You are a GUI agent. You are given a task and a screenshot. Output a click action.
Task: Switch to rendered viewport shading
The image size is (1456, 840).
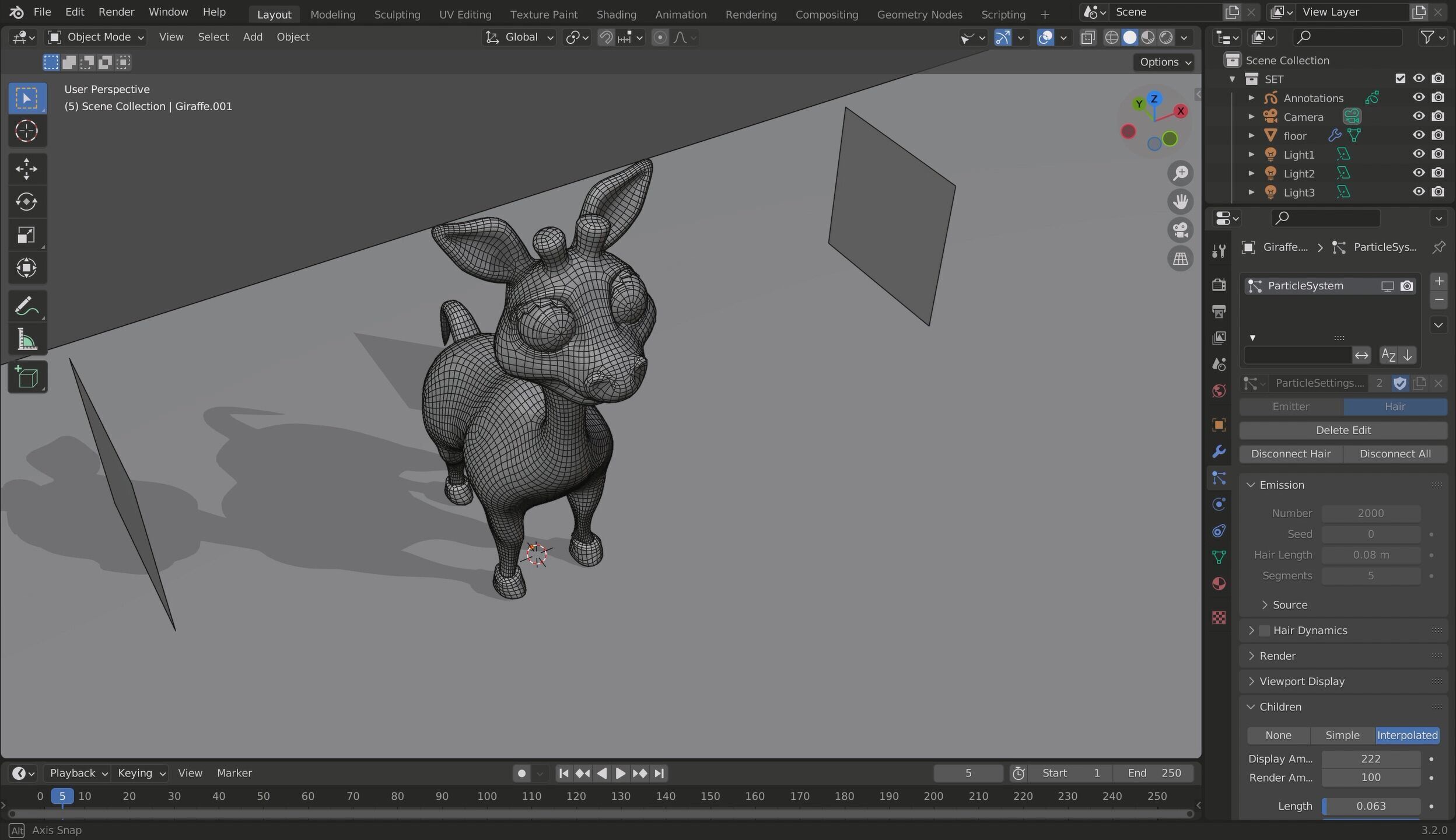[x=1166, y=37]
